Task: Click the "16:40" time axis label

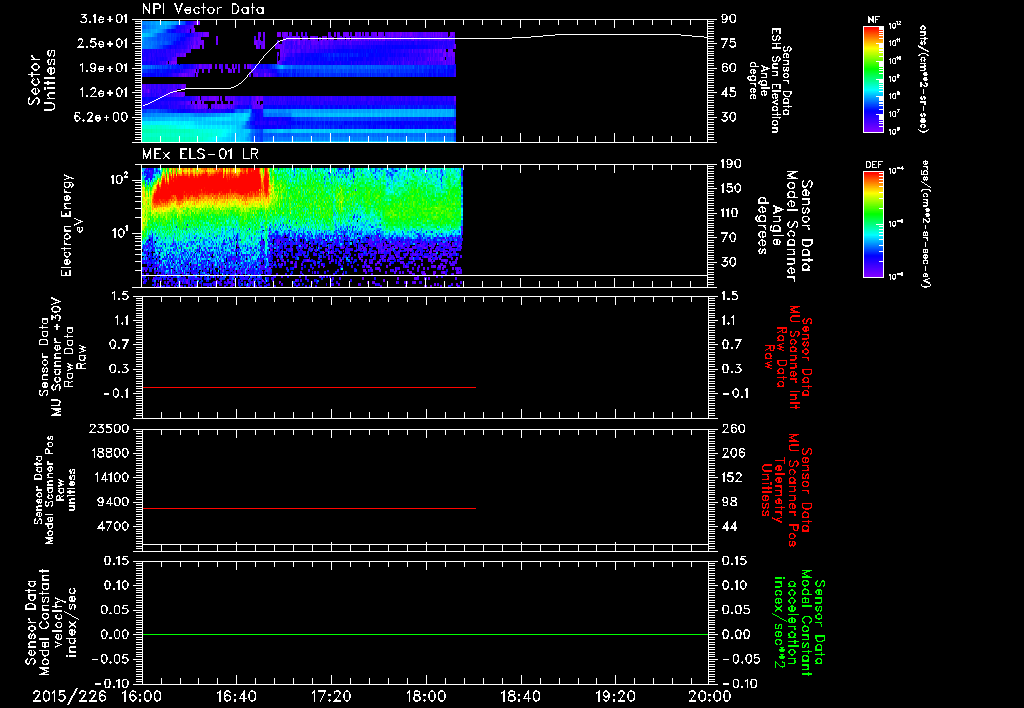Action: (236, 697)
